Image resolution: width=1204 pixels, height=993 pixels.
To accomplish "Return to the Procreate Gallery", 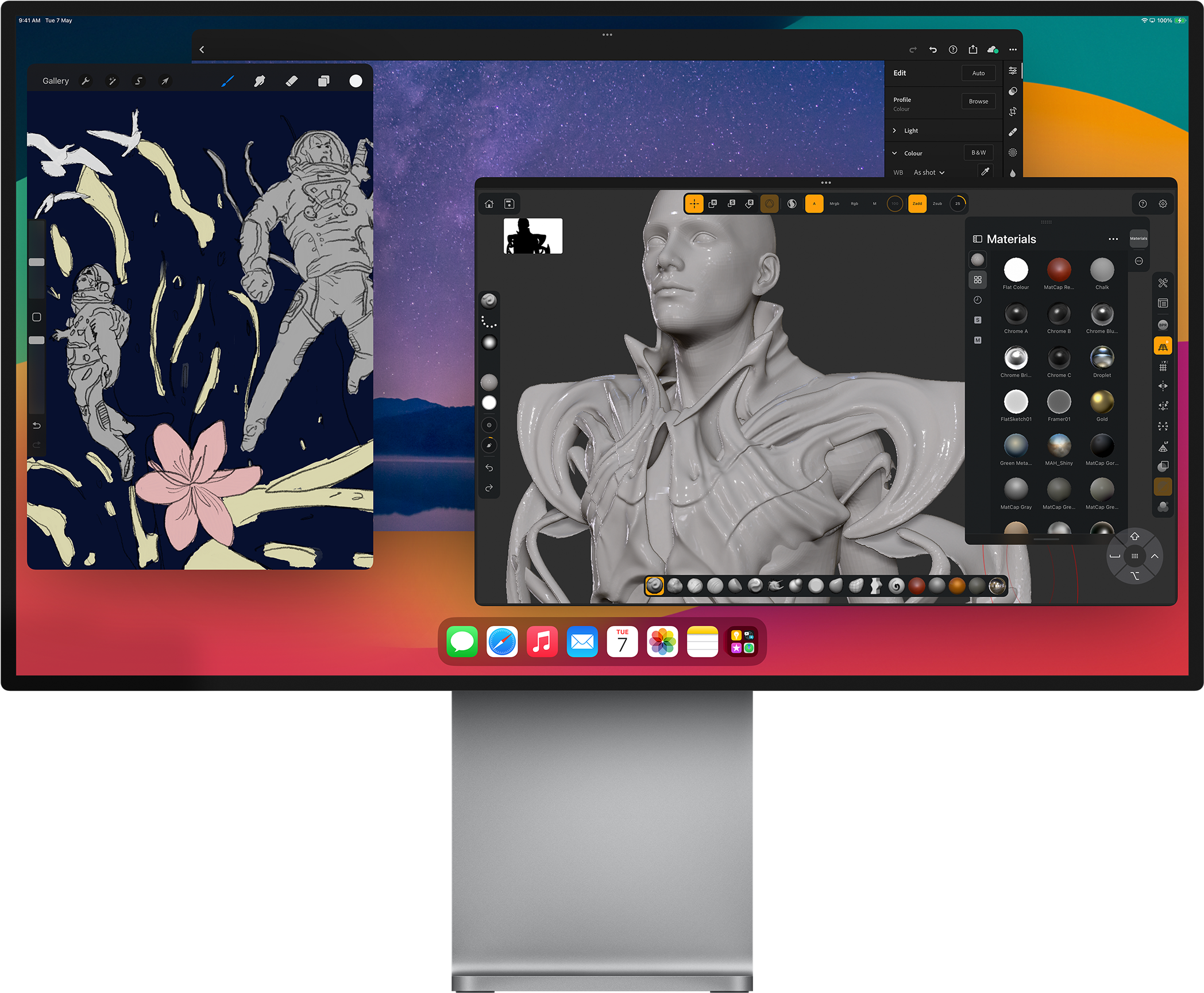I will [56, 81].
